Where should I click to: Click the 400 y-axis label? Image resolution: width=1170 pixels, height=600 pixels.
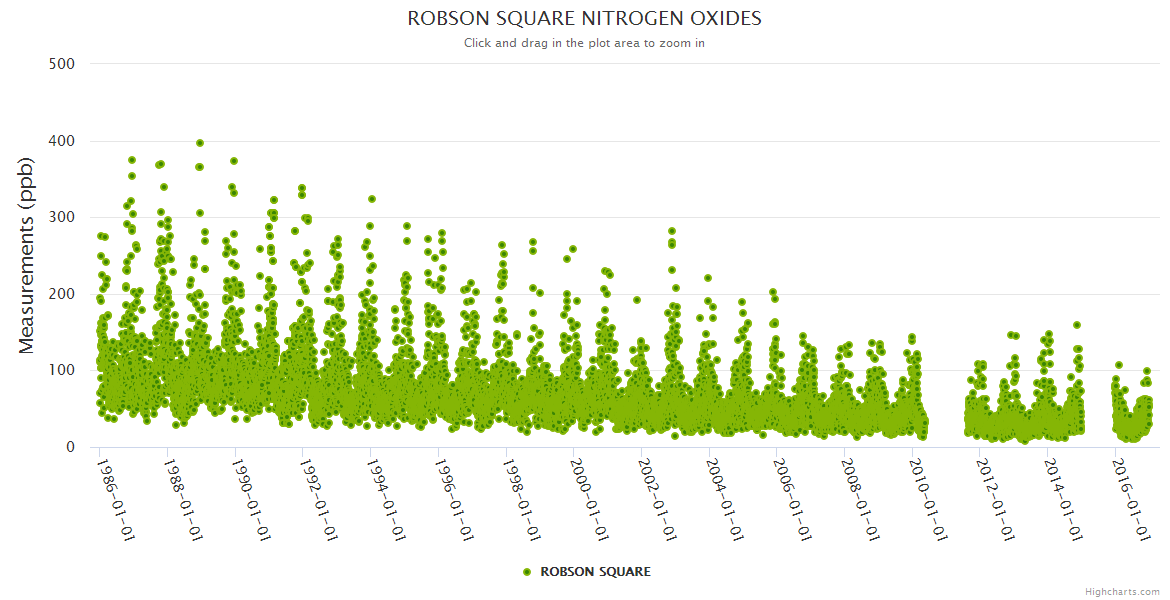point(62,141)
